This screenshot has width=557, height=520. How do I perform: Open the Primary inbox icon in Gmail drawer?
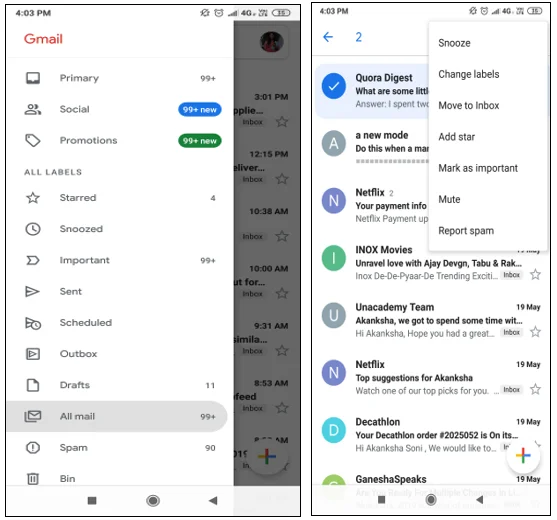pyautogui.click(x=33, y=78)
